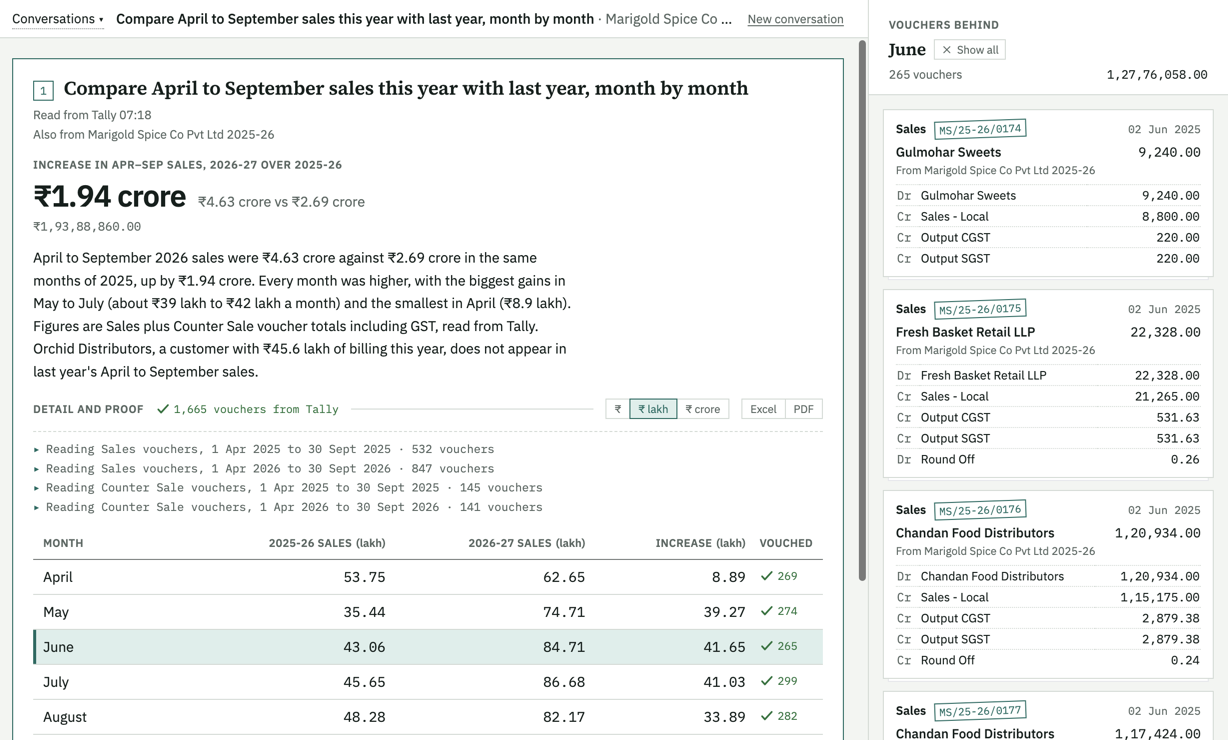Click the main panel vertical scrollbar
Screen dimensions: 1228x740
(x=862, y=310)
